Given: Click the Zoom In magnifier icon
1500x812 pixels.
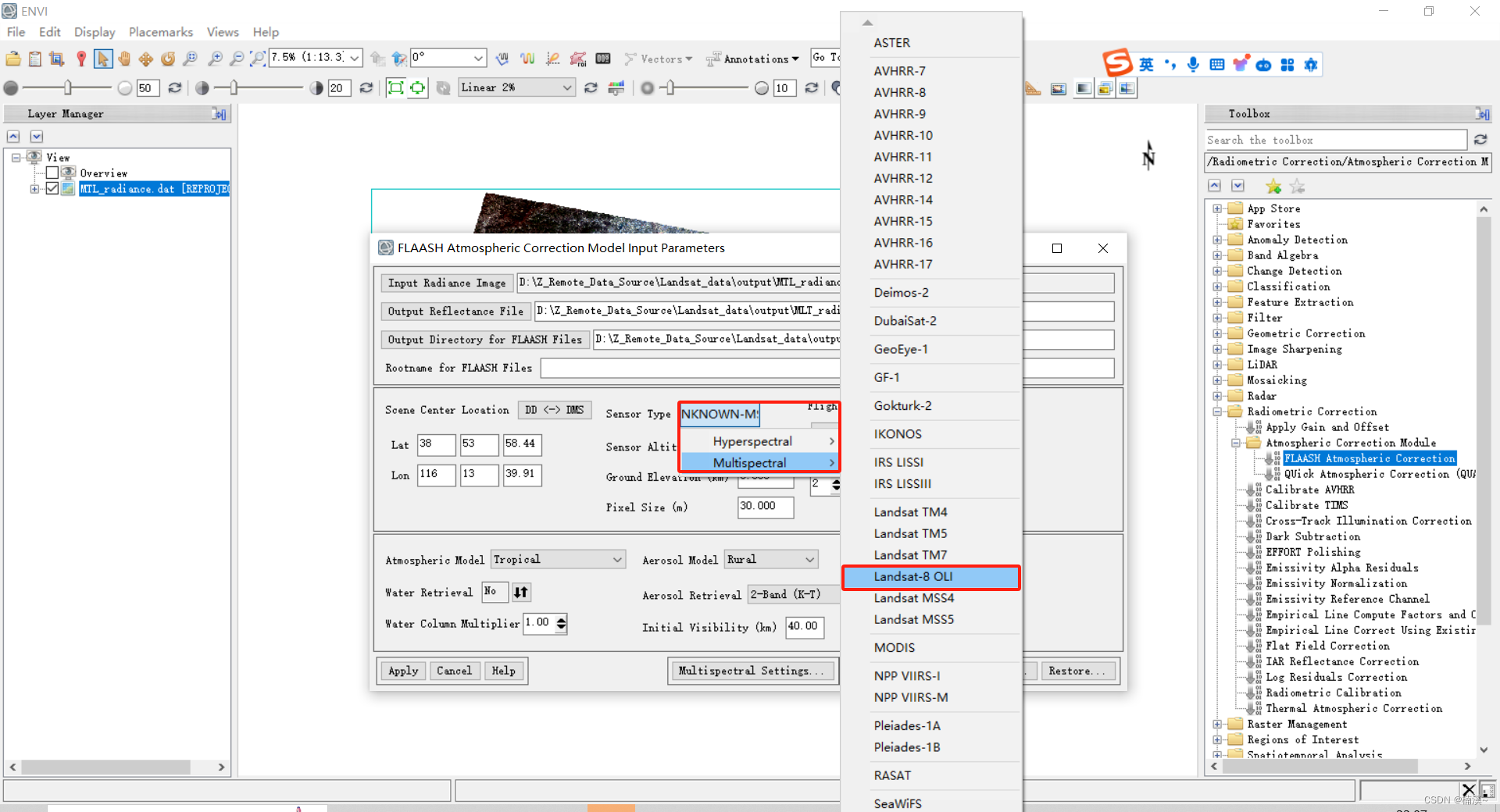Looking at the screenshot, I should pos(215,59).
